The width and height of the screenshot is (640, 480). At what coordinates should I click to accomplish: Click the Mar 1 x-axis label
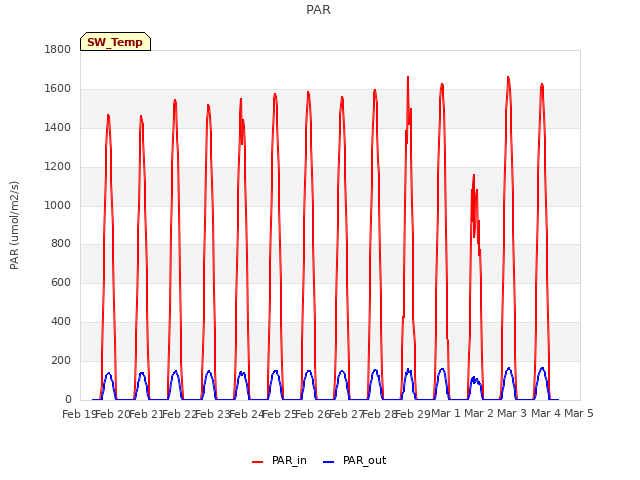pyautogui.click(x=446, y=413)
